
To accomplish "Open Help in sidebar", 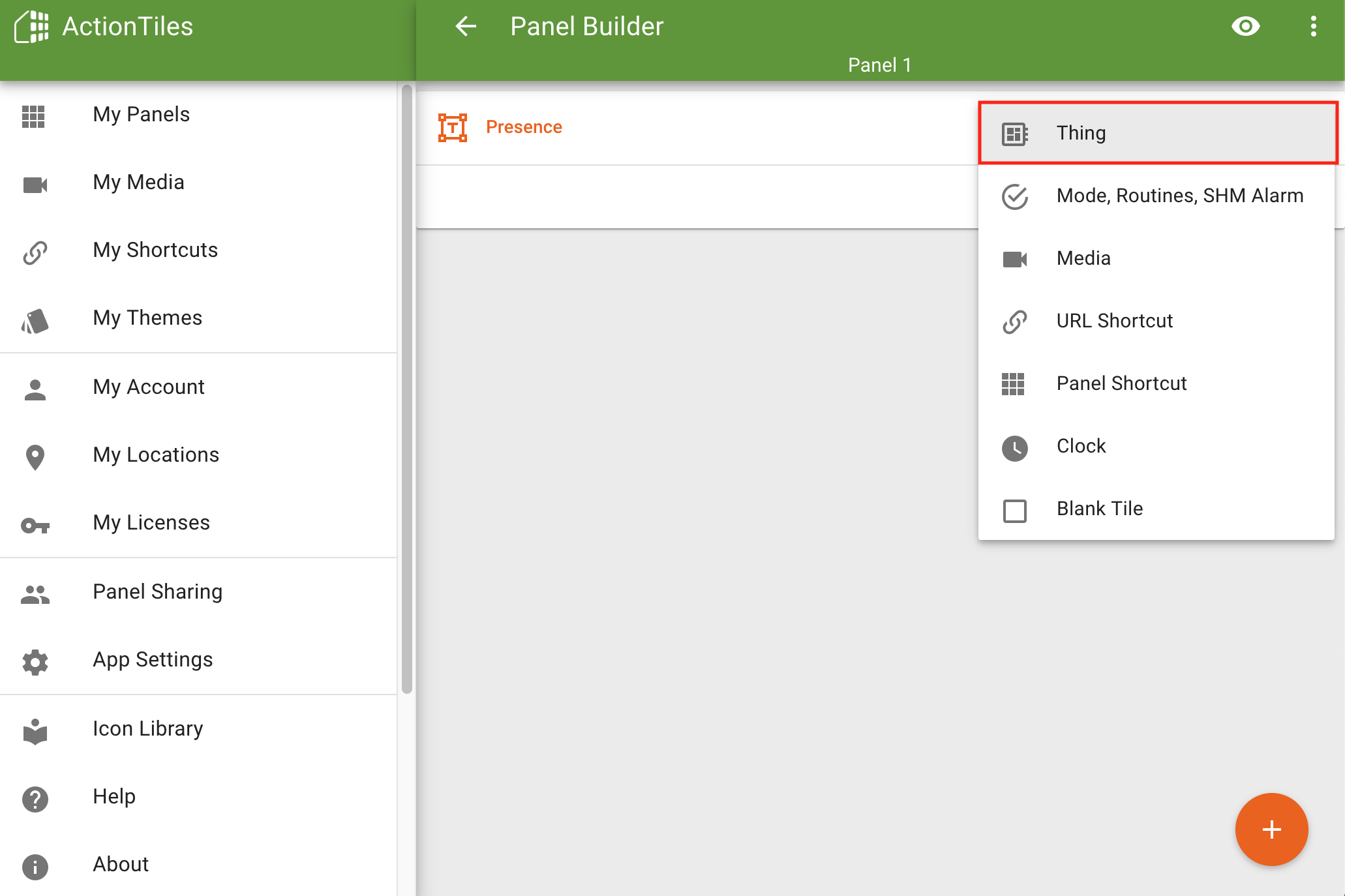I will pos(198,797).
